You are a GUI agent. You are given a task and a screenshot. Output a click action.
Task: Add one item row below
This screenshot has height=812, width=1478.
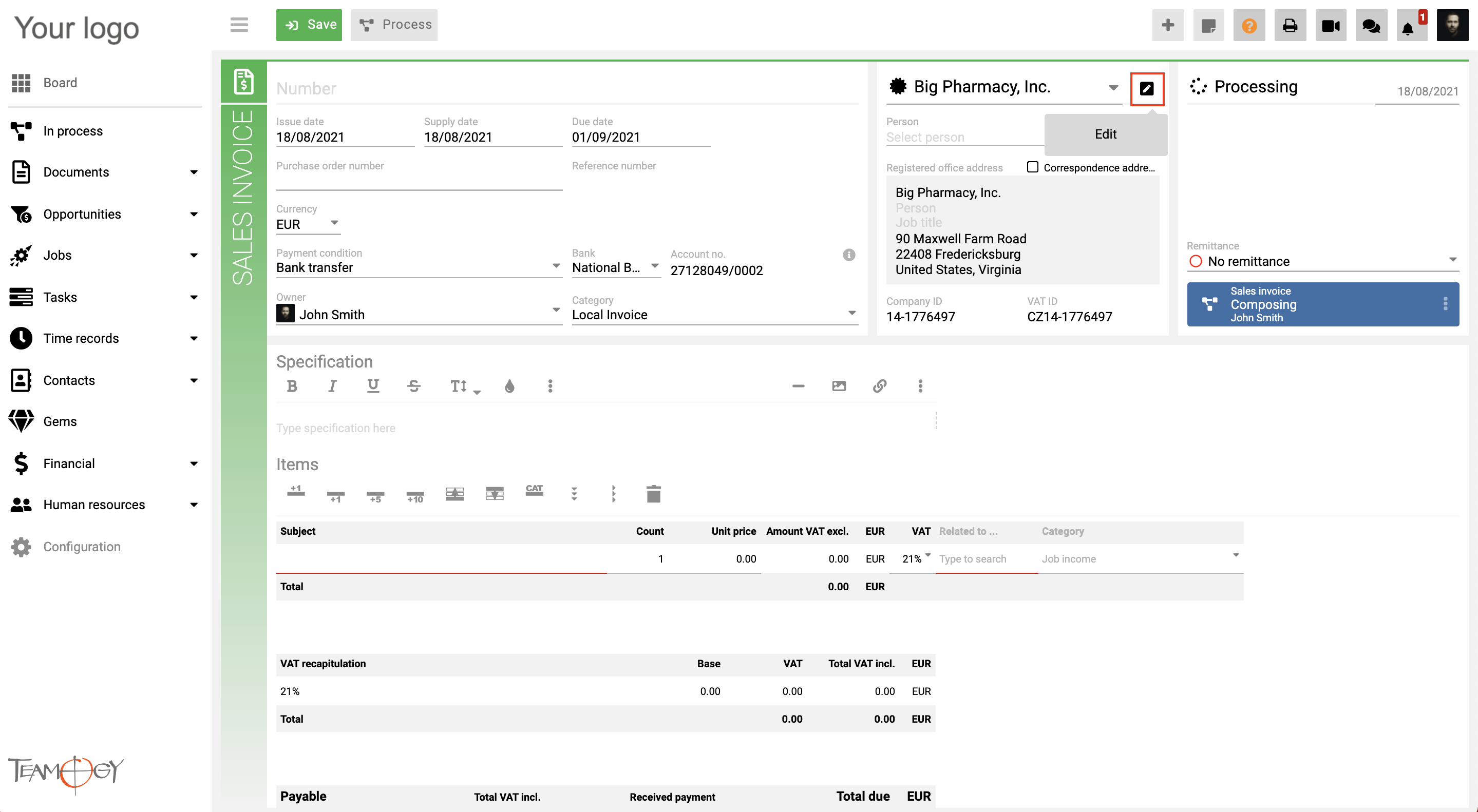click(336, 497)
